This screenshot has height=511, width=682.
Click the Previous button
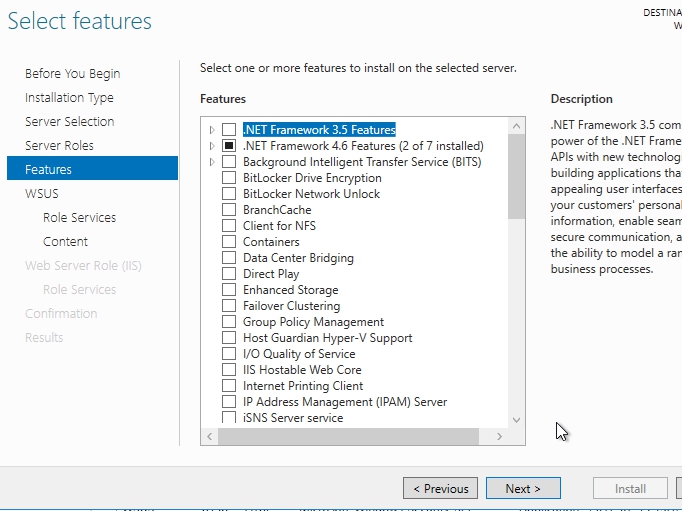coord(440,489)
